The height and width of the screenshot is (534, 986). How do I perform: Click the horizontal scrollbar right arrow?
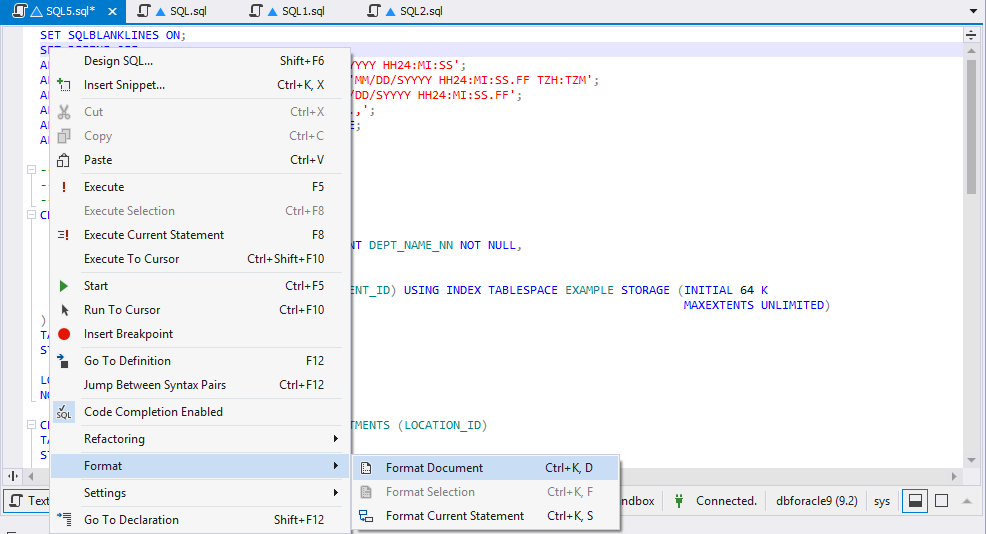tap(954, 476)
